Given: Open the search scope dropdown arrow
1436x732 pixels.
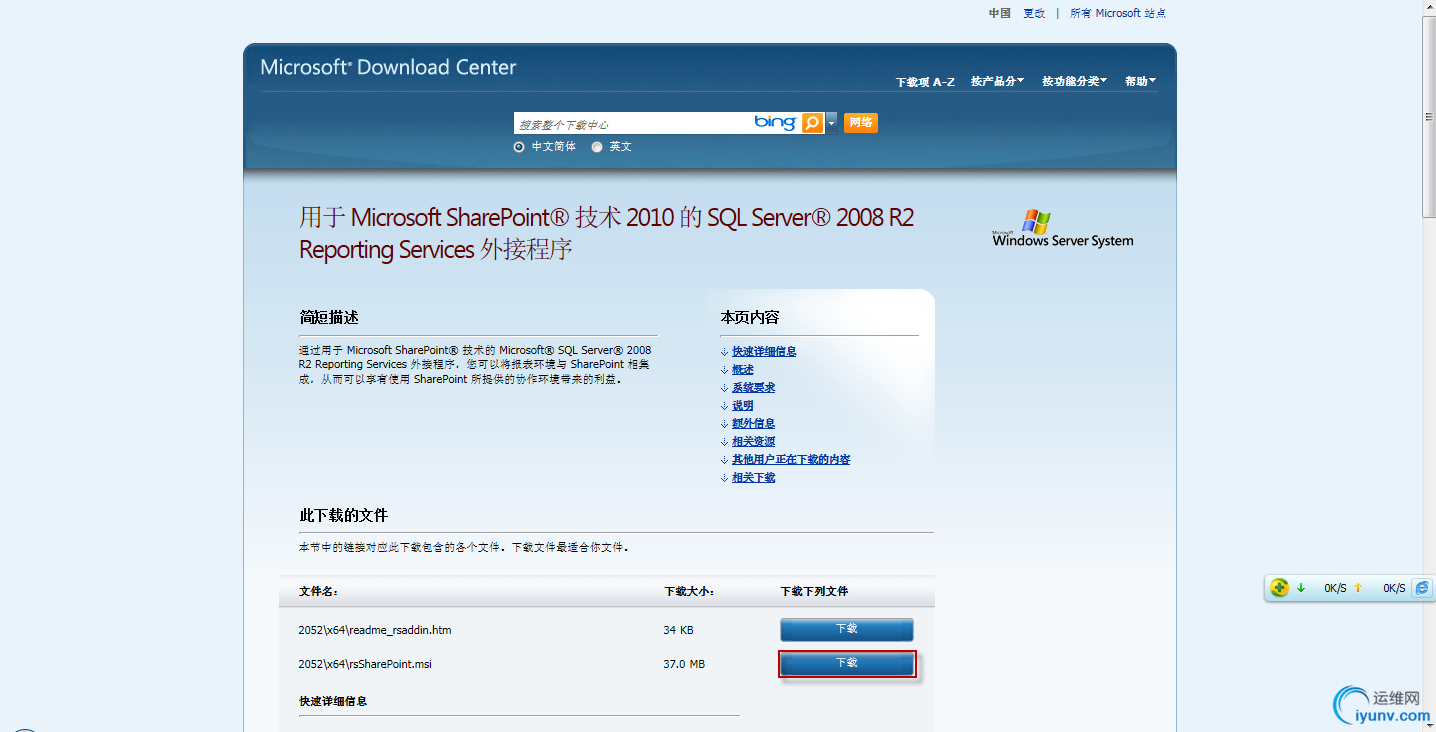Looking at the screenshot, I should tap(831, 123).
